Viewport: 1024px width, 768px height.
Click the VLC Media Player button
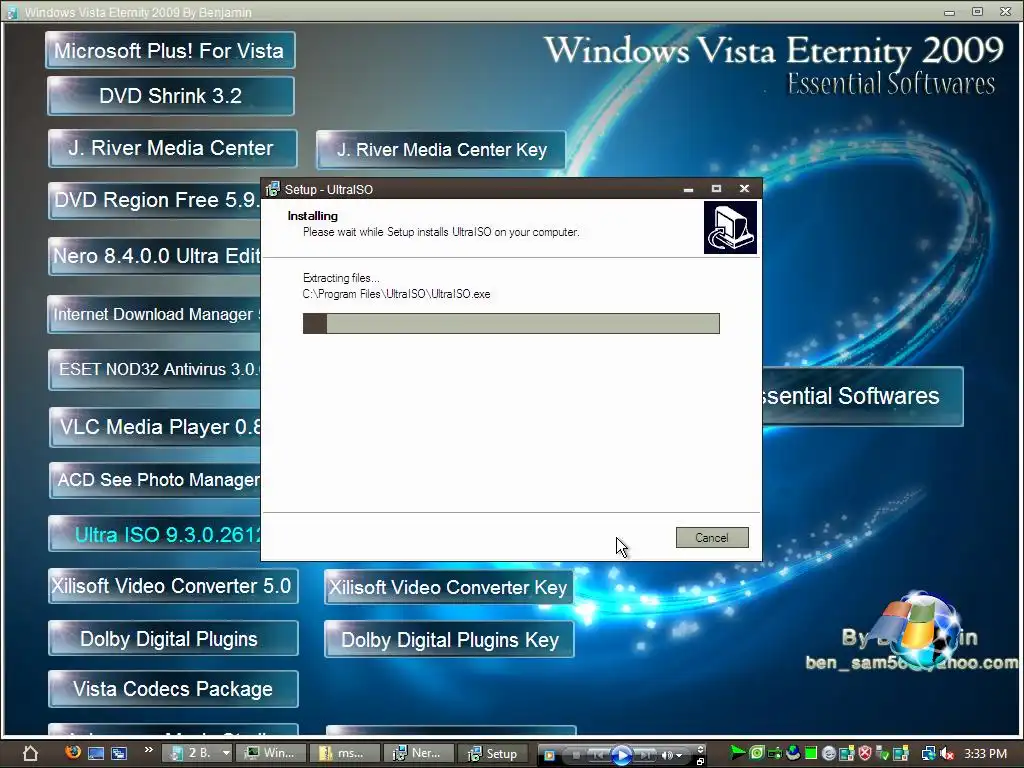coord(155,427)
